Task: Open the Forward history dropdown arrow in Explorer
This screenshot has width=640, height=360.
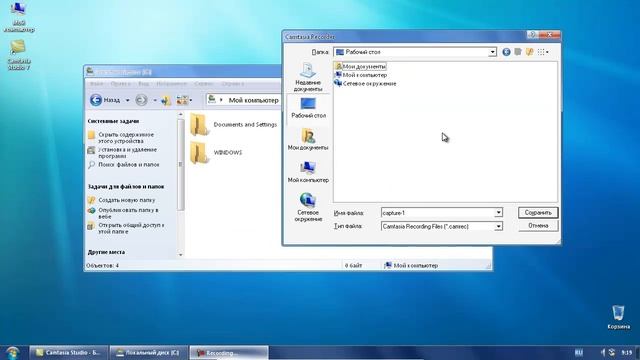Action: (x=155, y=100)
